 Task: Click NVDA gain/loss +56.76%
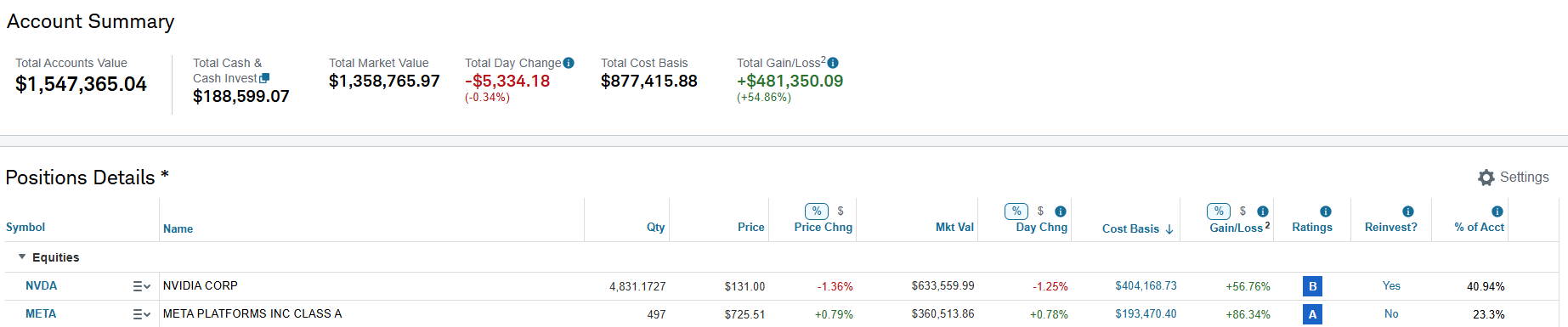coord(1248,287)
